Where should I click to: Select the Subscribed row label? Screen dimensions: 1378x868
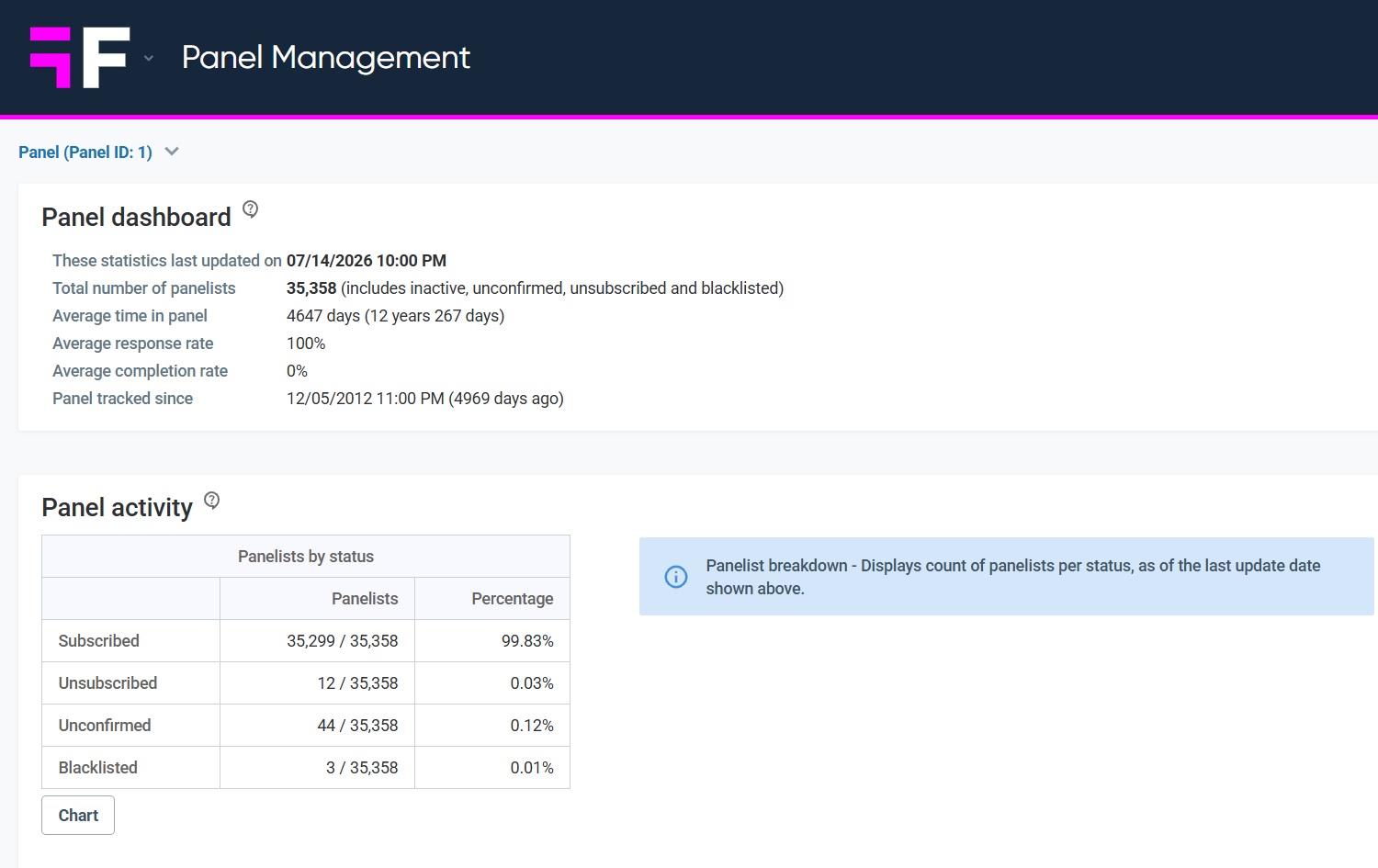[x=98, y=641]
